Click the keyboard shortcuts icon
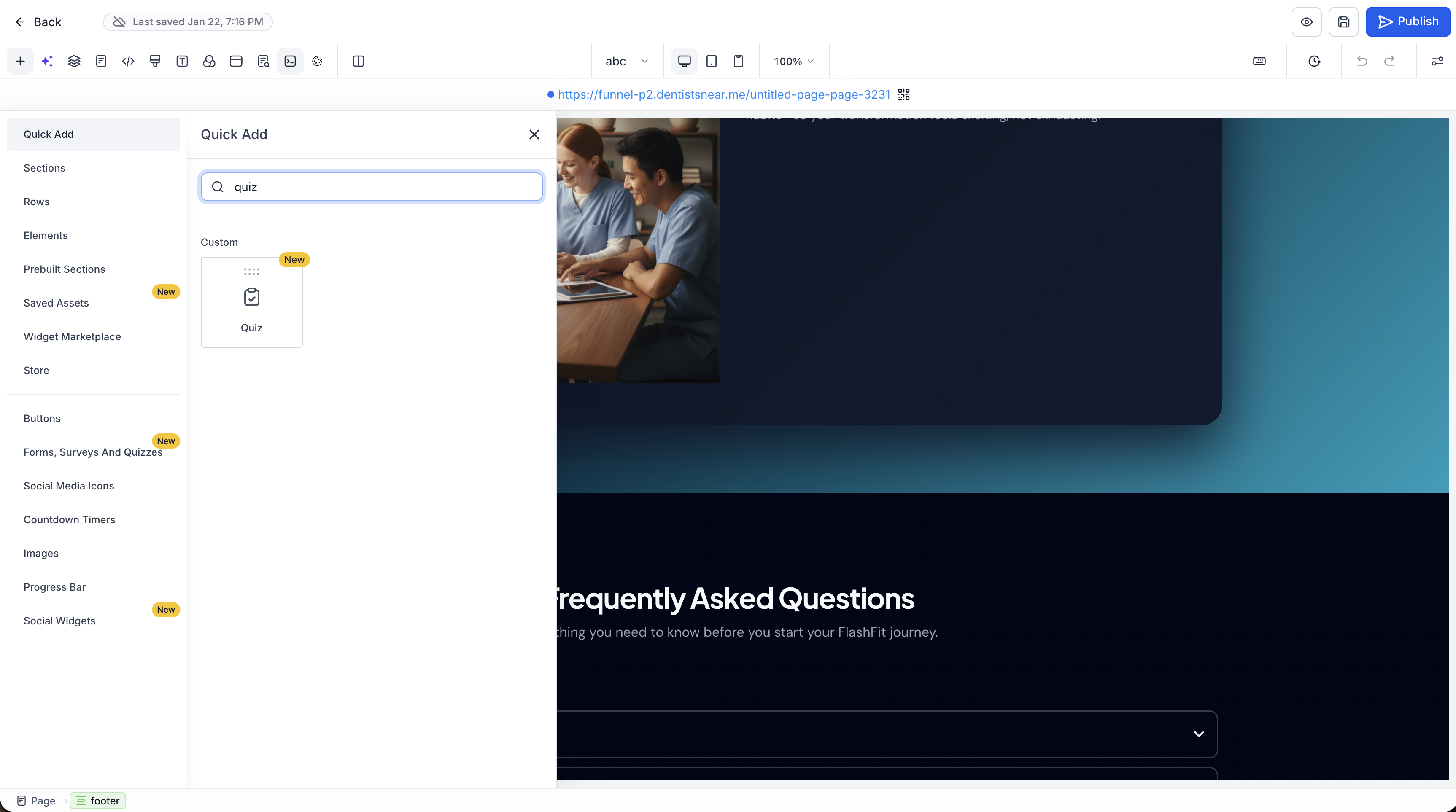 click(1259, 61)
